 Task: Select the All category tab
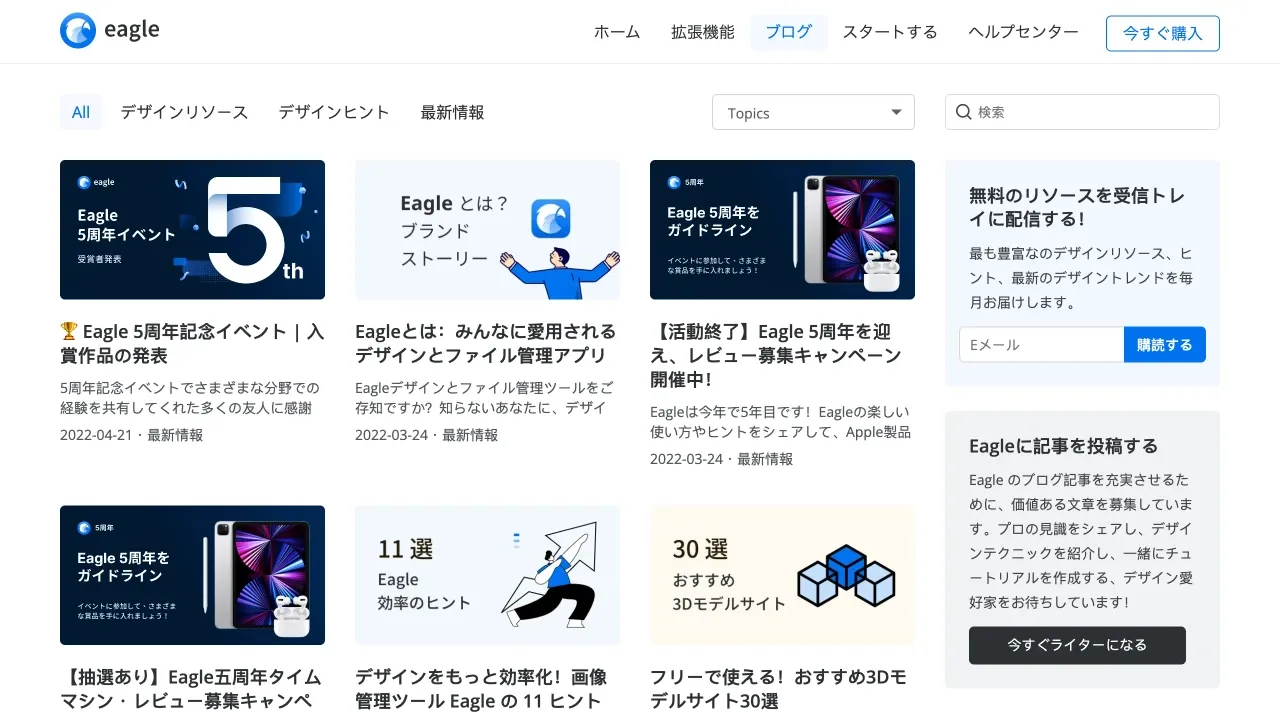81,112
